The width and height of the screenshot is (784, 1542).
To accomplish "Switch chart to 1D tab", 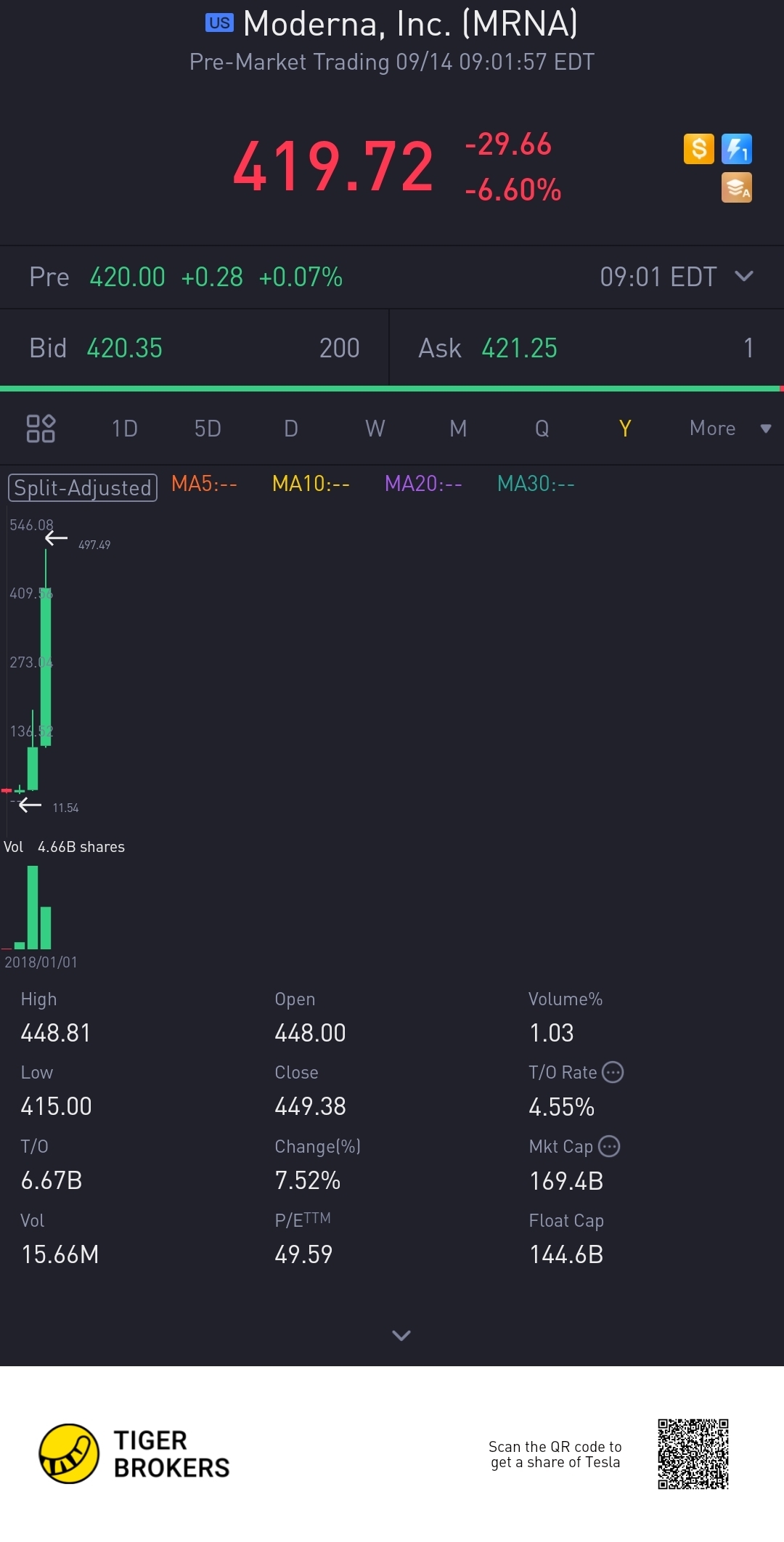I will 125,429.
